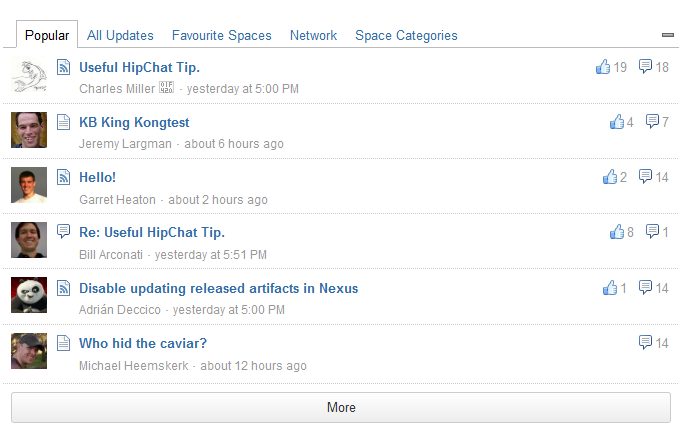This screenshot has height=435, width=688.
Task: Open the Who hid the caviar? page
Action: tap(143, 343)
